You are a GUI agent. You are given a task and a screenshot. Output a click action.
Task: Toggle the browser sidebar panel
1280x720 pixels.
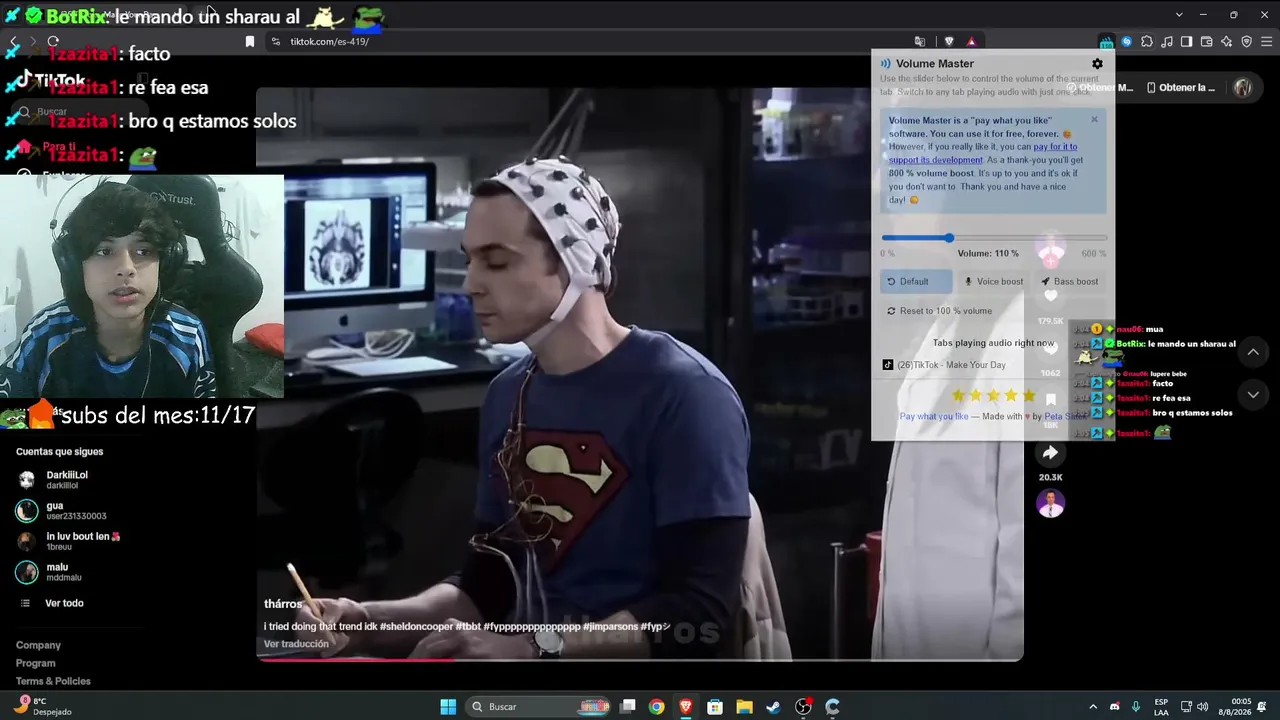tap(1187, 42)
